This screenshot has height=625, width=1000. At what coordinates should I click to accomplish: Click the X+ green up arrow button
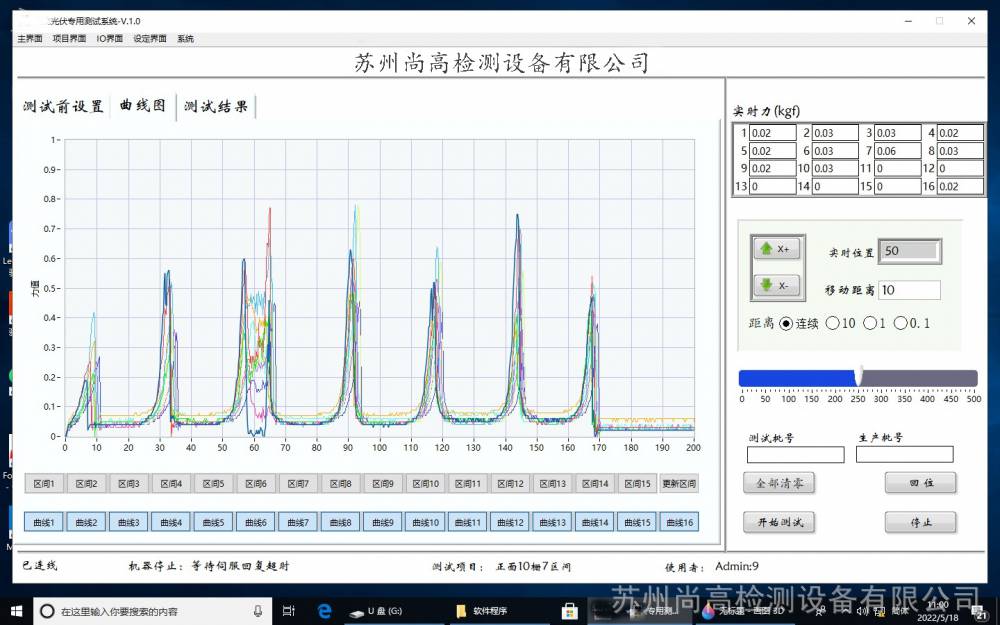click(777, 249)
